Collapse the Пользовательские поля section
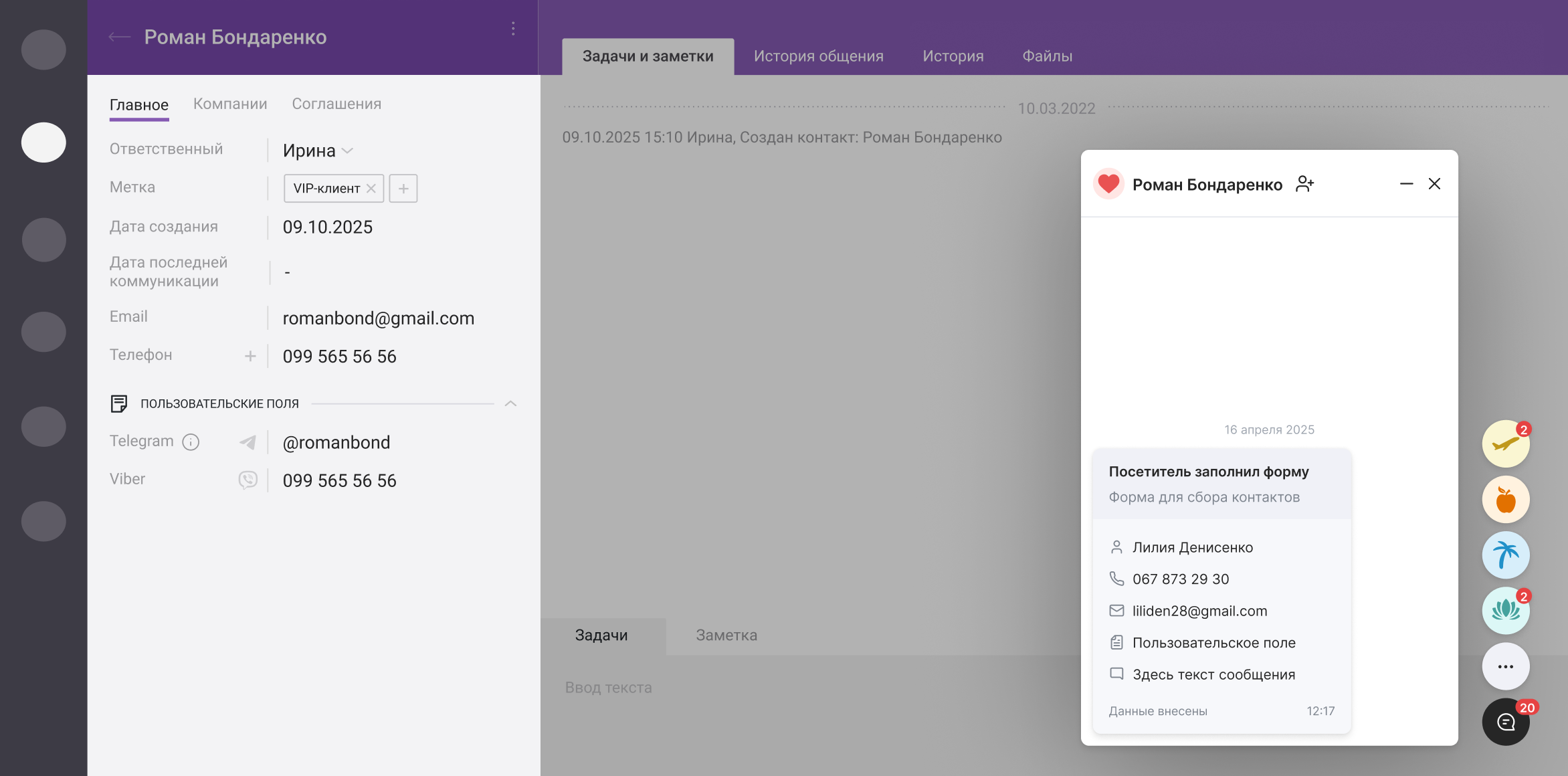The height and width of the screenshot is (776, 1568). 510,403
